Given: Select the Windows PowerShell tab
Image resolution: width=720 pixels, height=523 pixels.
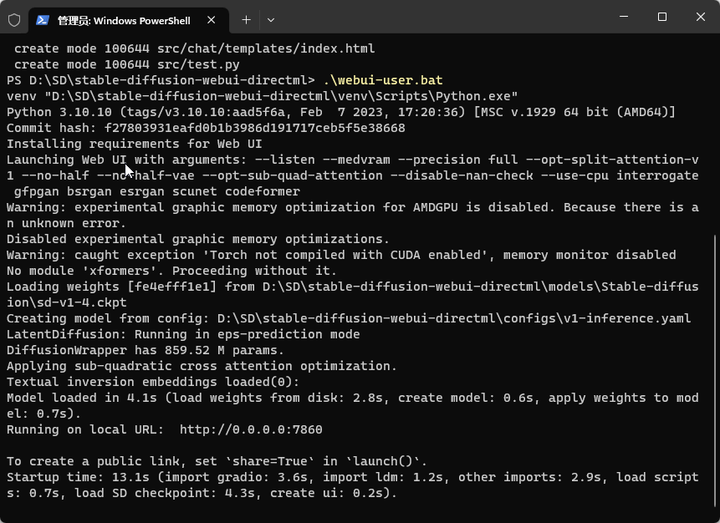Looking at the screenshot, I should tap(129, 20).
